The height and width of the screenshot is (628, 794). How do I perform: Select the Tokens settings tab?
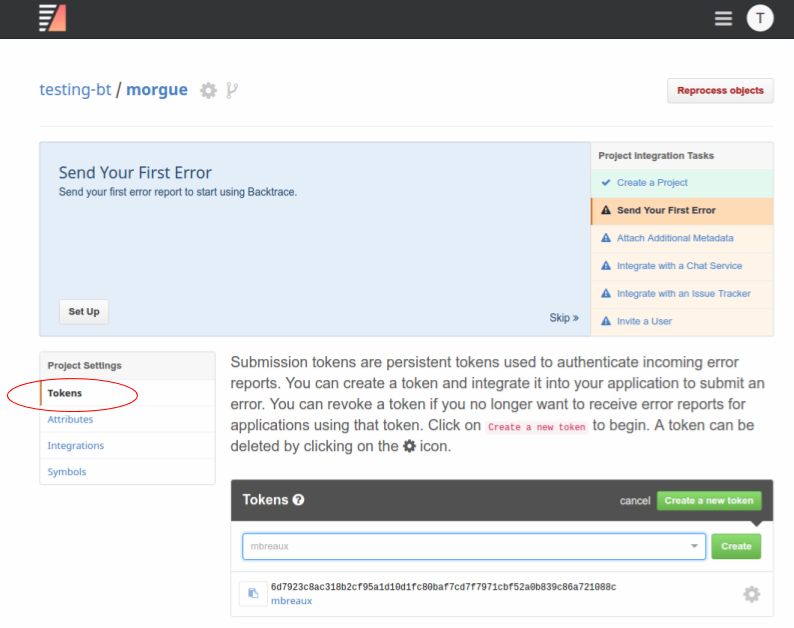pos(65,393)
